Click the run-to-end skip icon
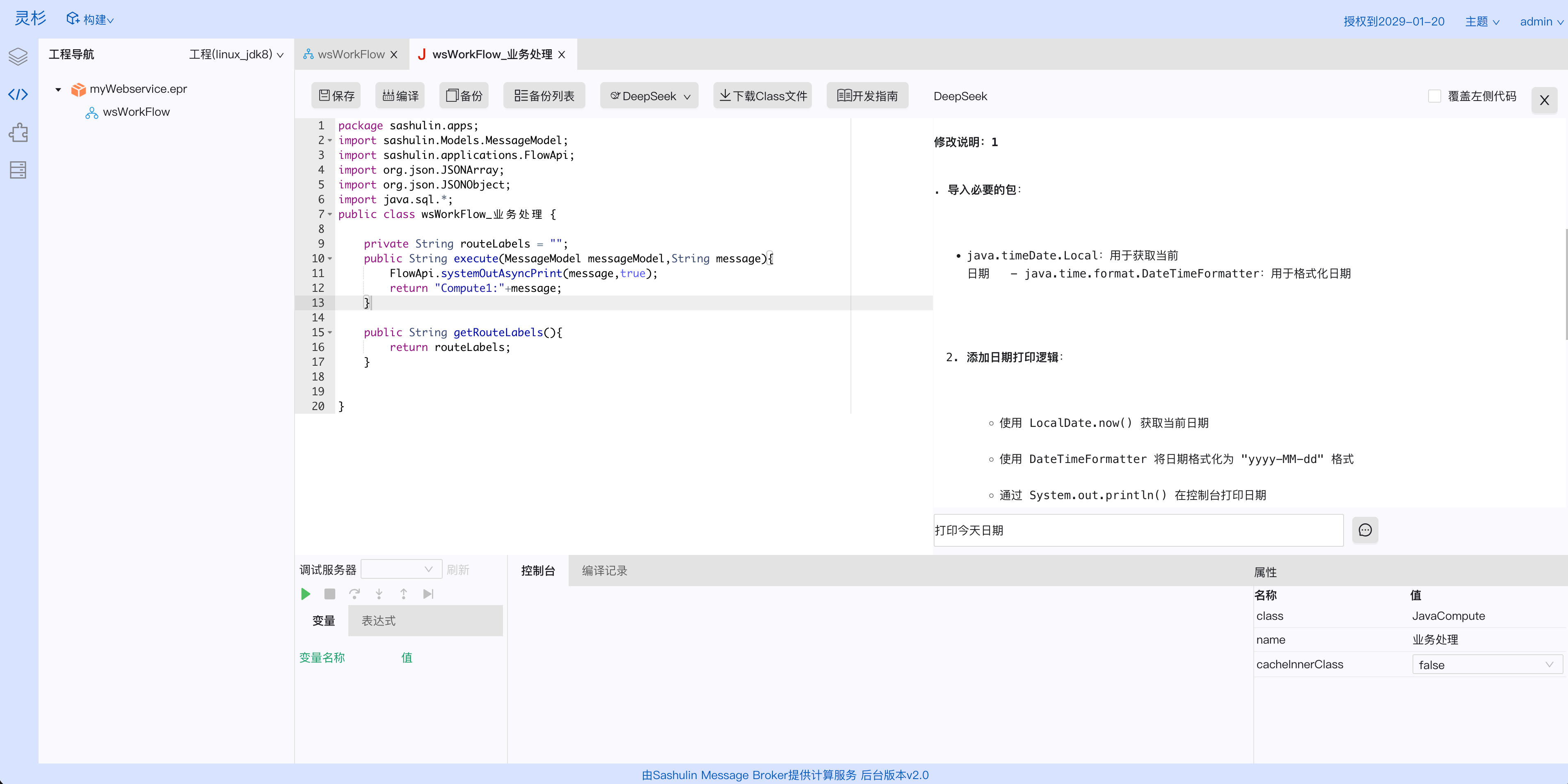Viewport: 1568px width, 784px height. coord(428,594)
